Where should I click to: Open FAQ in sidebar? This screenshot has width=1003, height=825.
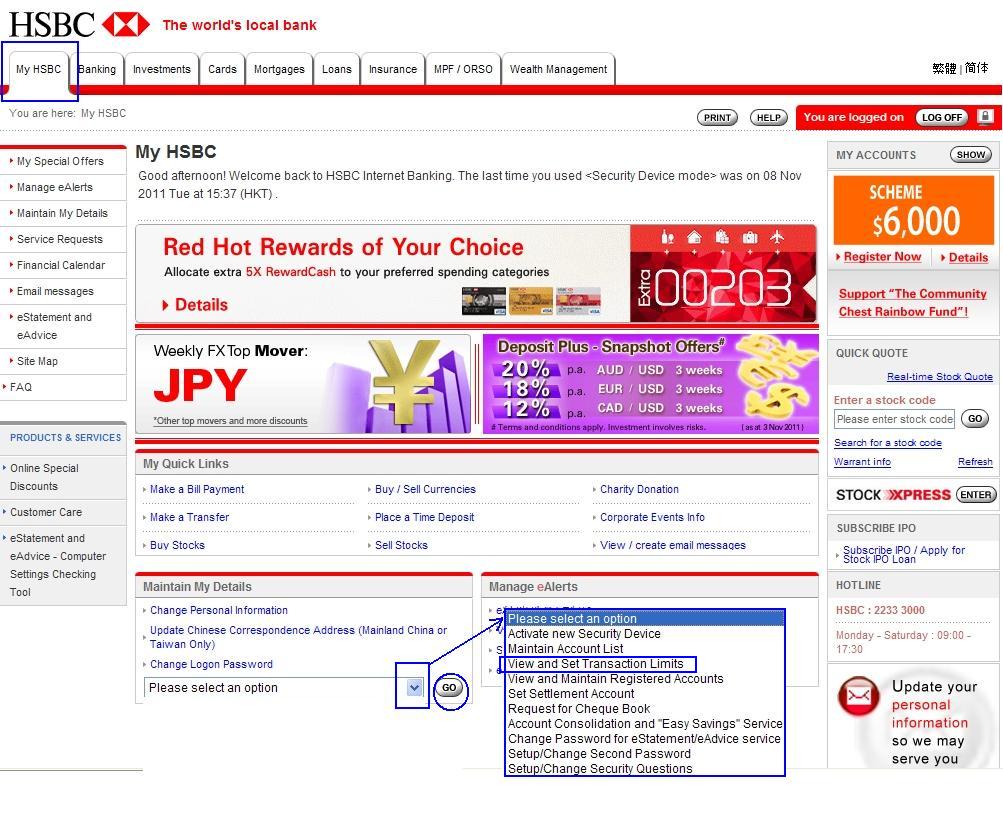20,387
